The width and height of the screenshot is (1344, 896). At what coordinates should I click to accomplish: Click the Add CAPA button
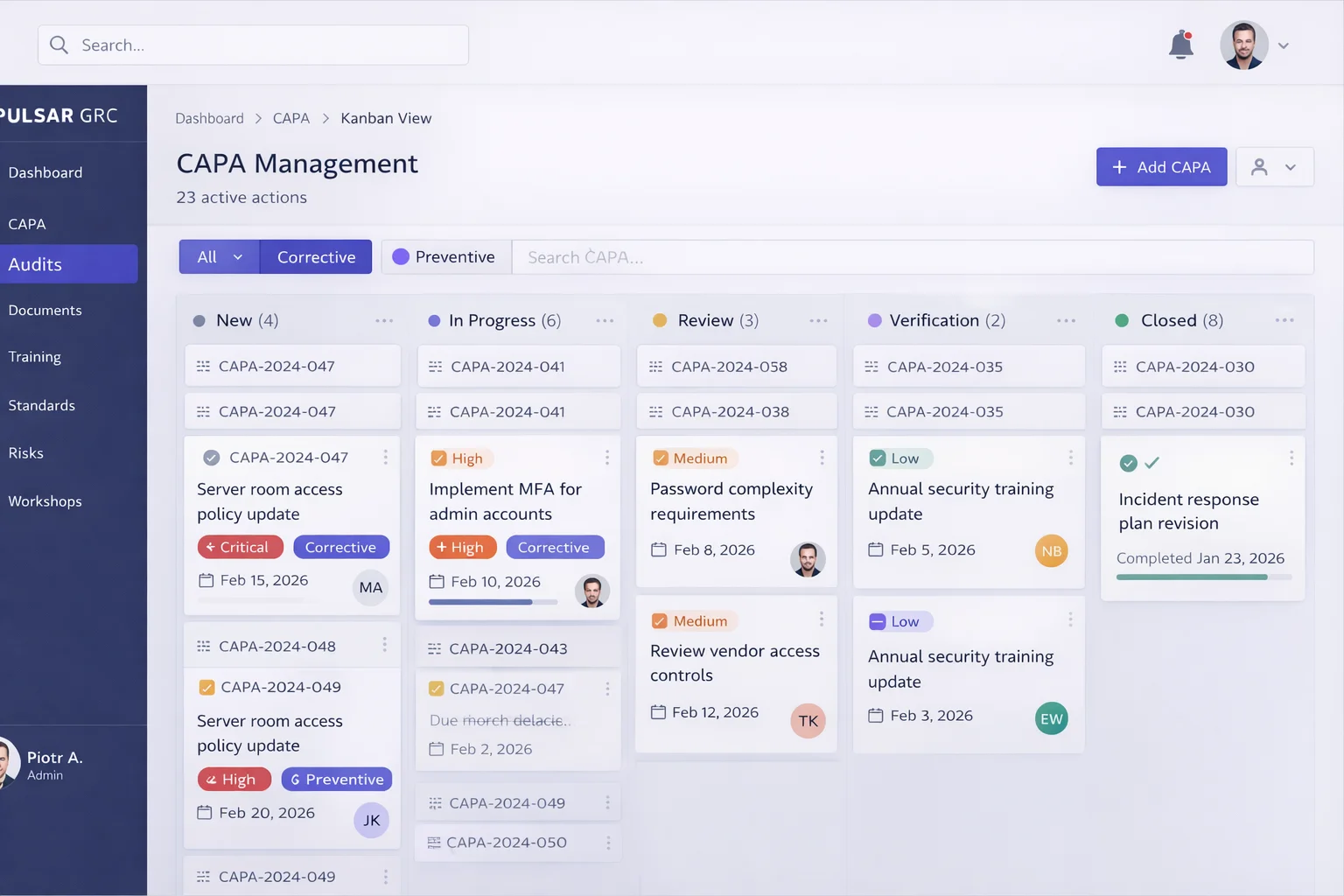pyautogui.click(x=1161, y=166)
